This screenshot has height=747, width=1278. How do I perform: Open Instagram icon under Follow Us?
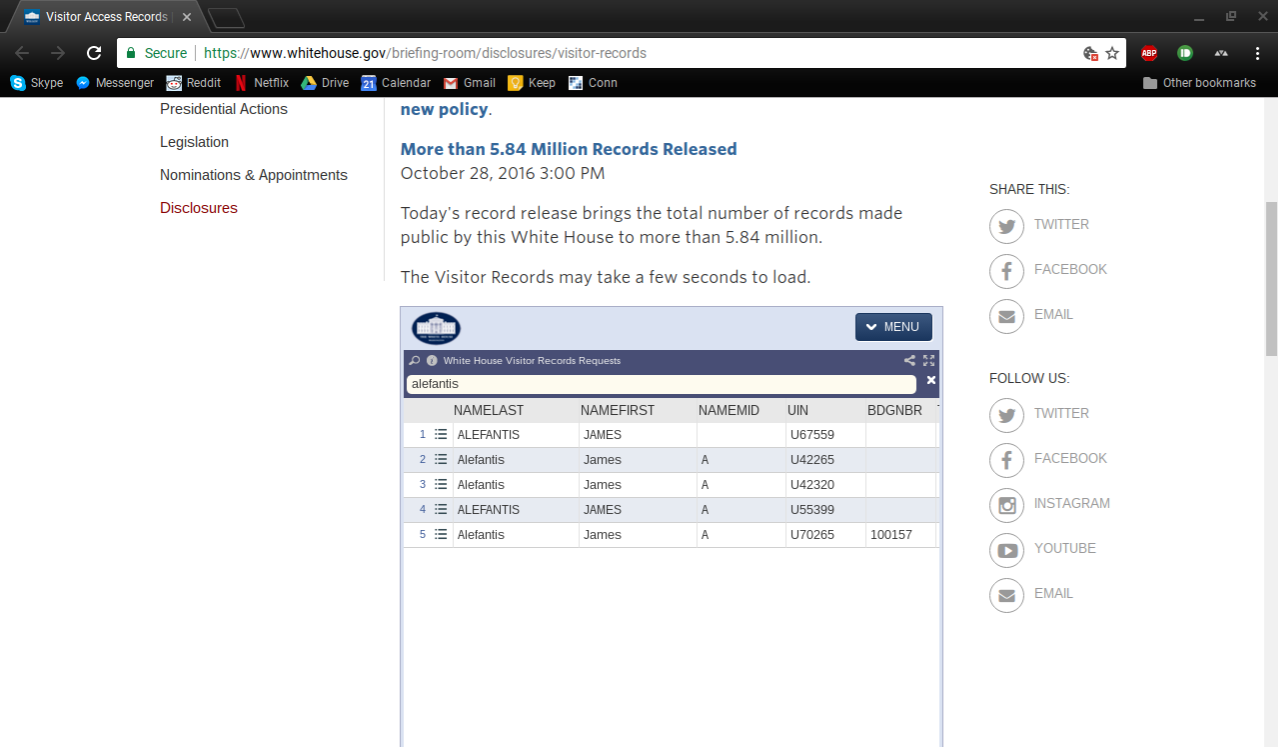[1006, 504]
